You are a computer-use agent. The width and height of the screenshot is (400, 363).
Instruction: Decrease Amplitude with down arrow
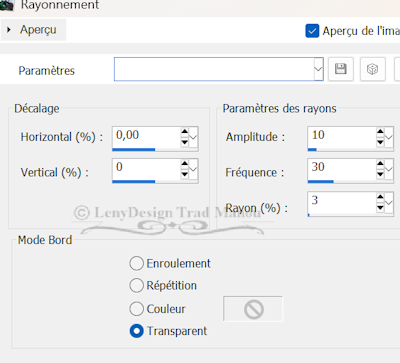coord(380,142)
